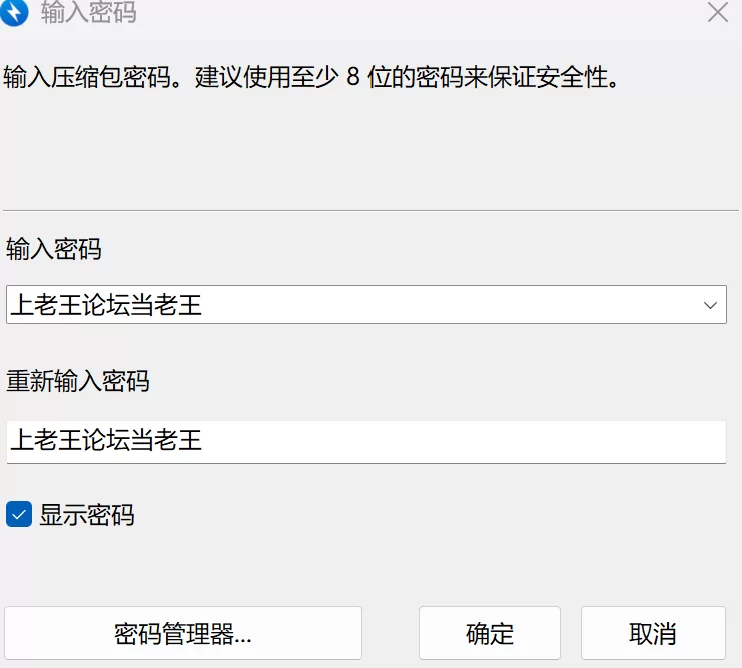Click the blue lightning app icon in title bar

tap(14, 13)
